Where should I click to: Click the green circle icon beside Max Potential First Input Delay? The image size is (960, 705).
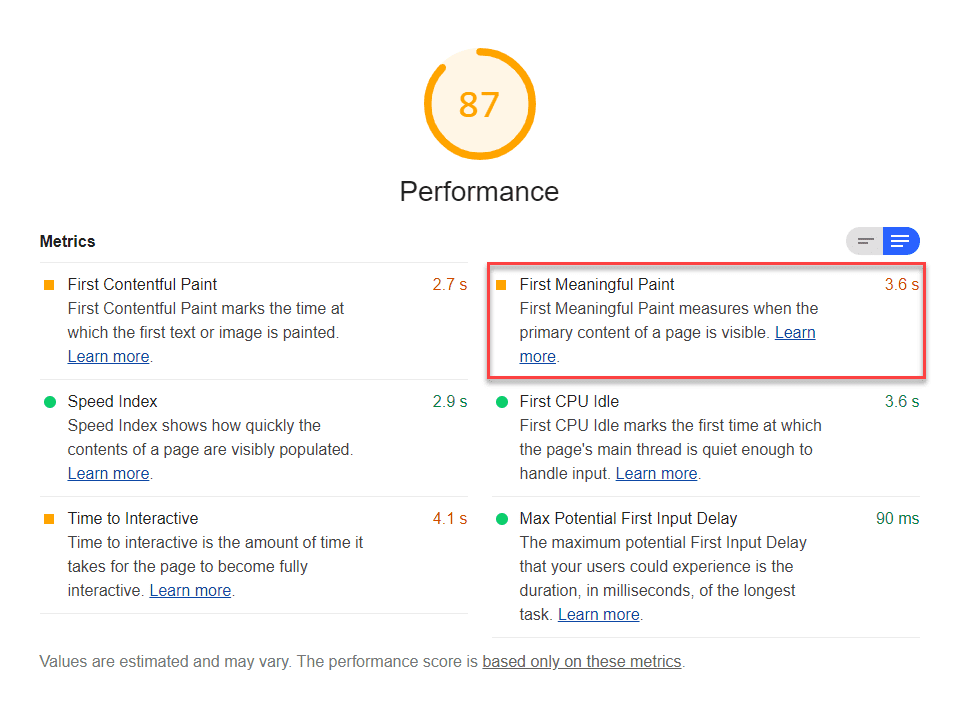[x=500, y=518]
